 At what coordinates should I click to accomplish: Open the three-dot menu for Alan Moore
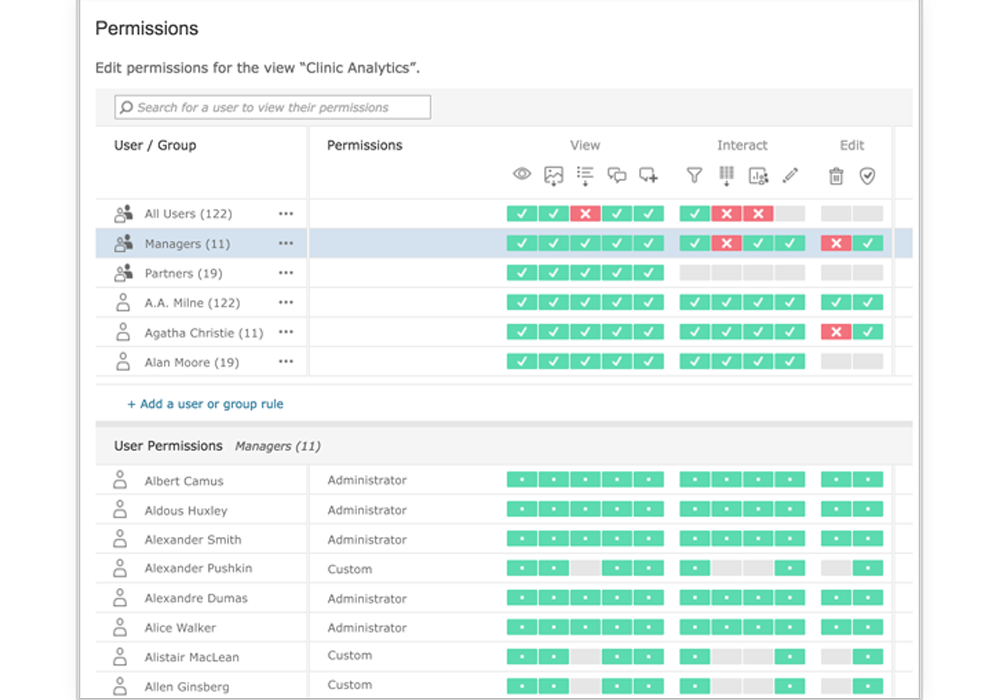tap(286, 362)
